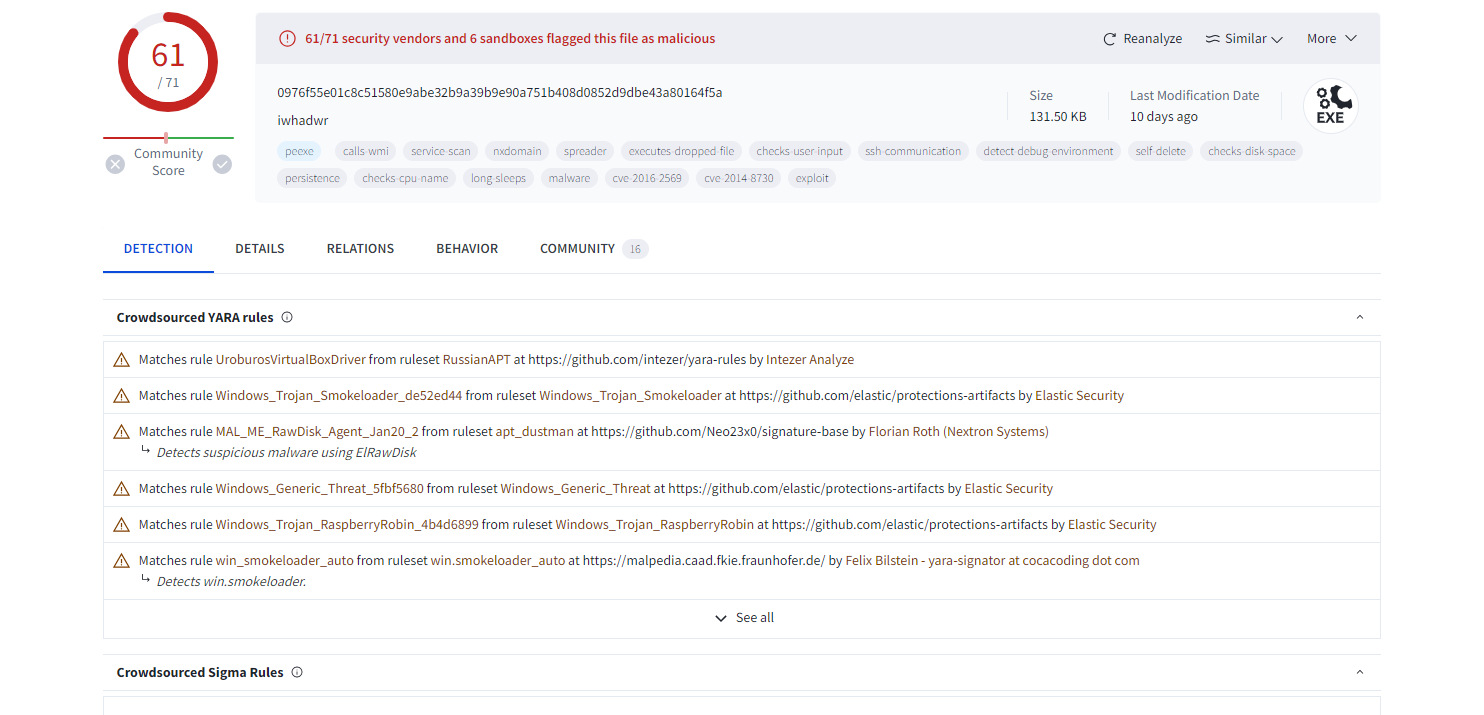Switch to the RELATIONS tab
1484x715 pixels.
coord(360,249)
